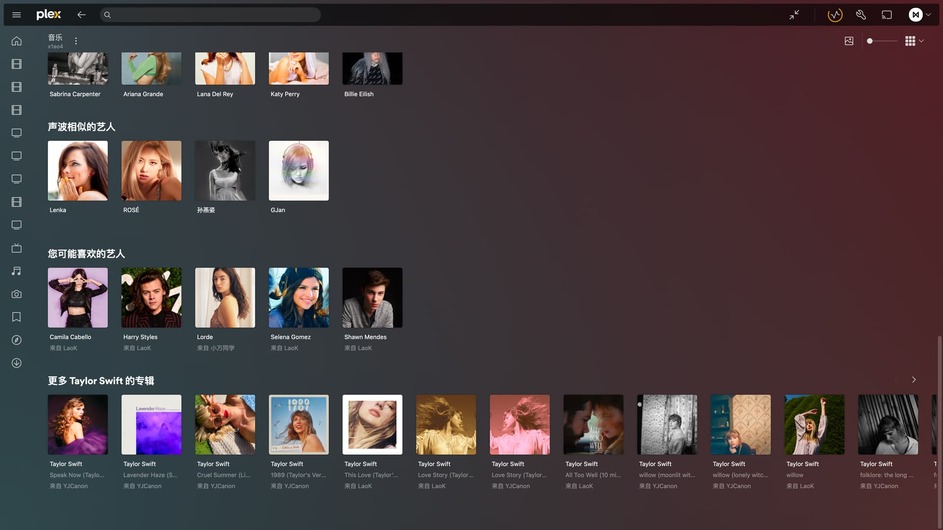Screen dimensions: 943x530
Task: Open the folklore: the long pond album cover
Action: pyautogui.click(x=888, y=425)
